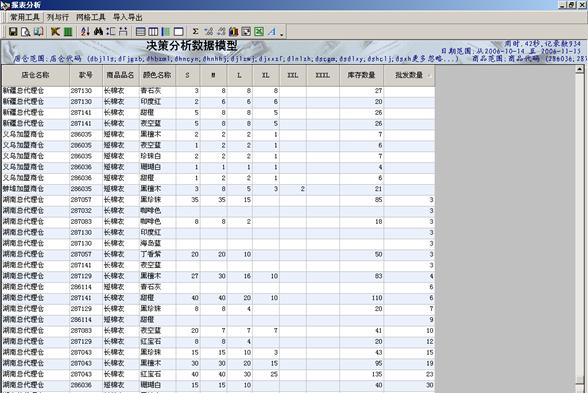Image resolution: width=588 pixels, height=393 pixels.
Task: Click the solid green grid icon
Action: coord(68,32)
